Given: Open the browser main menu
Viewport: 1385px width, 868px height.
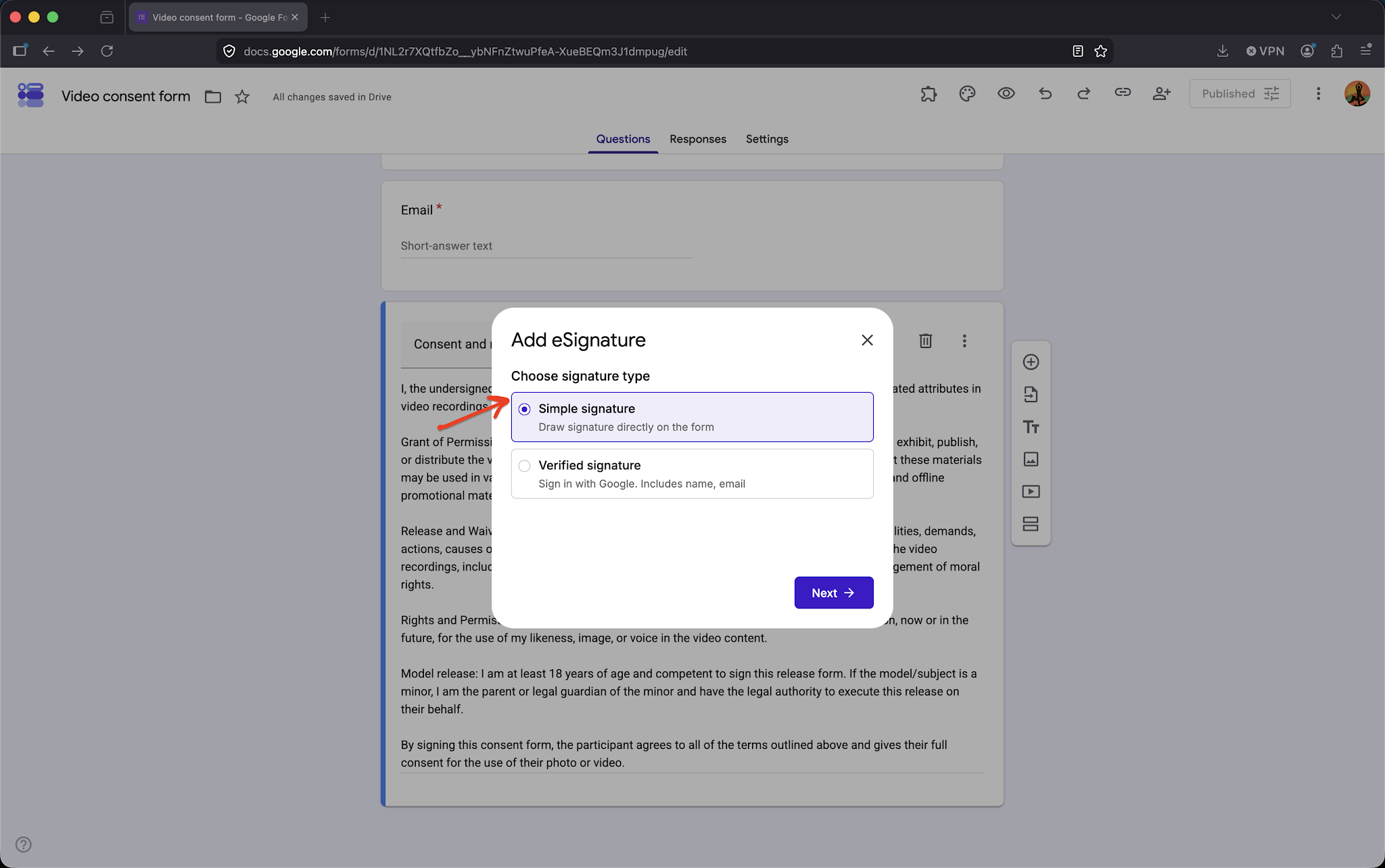Looking at the screenshot, I should click(x=1365, y=51).
